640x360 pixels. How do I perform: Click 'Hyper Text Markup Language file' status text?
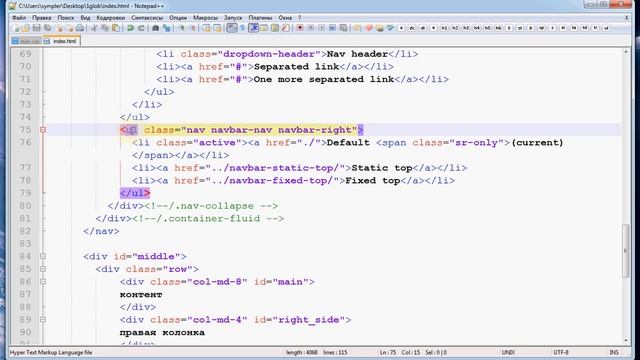coord(51,352)
